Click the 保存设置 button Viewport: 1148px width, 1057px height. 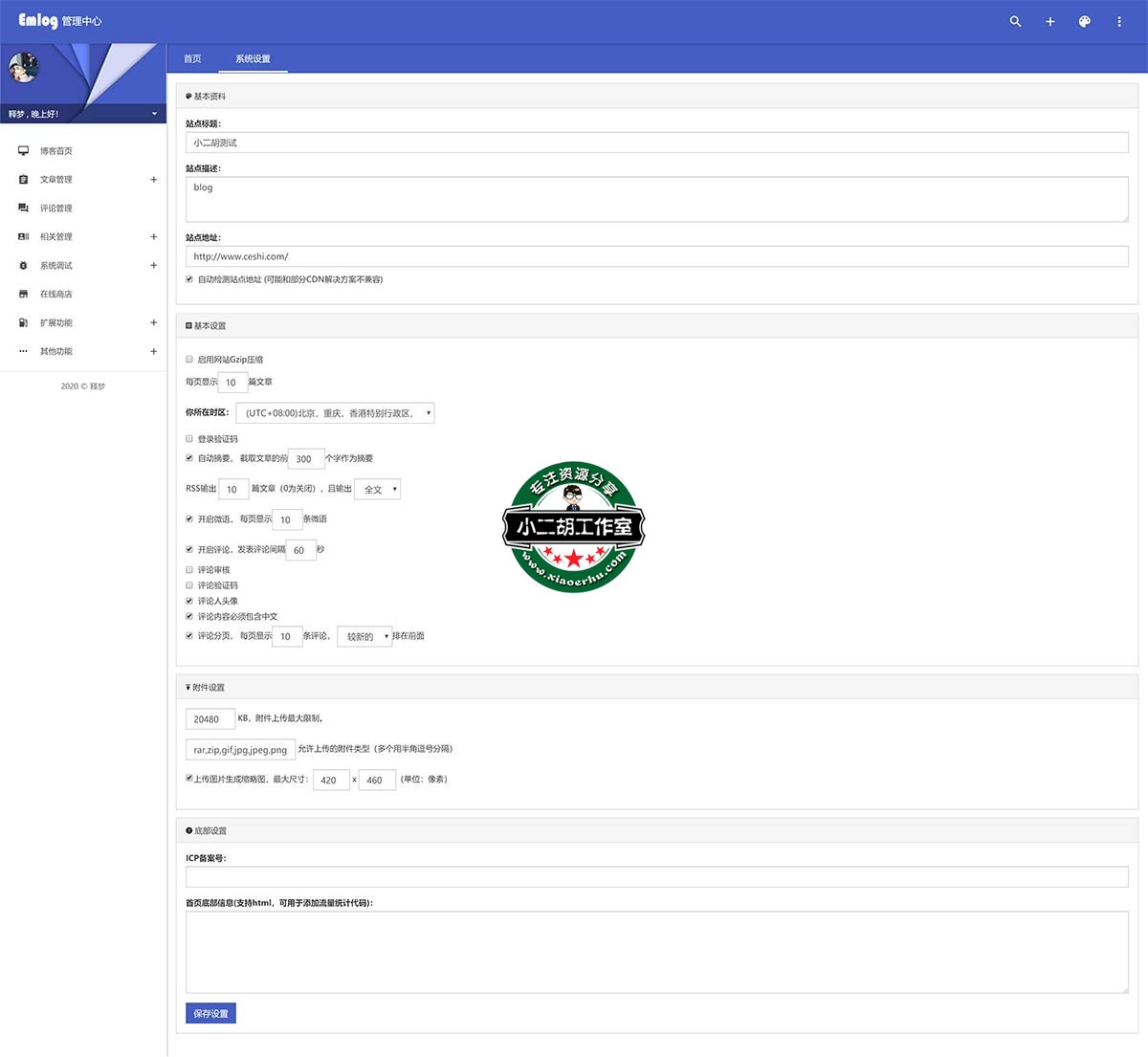tap(210, 1013)
